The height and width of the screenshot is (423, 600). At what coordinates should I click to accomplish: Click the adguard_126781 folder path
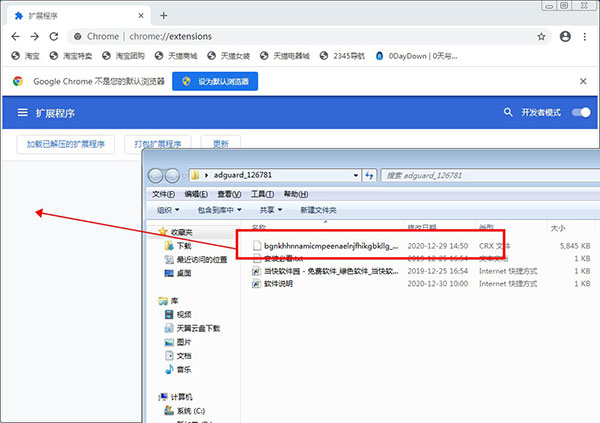[x=243, y=175]
